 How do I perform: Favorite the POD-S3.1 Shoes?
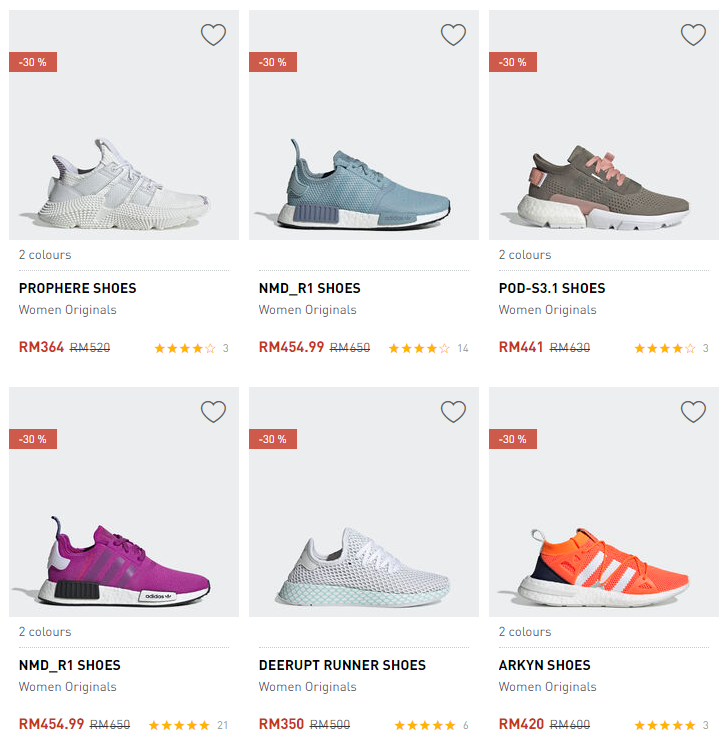693,35
